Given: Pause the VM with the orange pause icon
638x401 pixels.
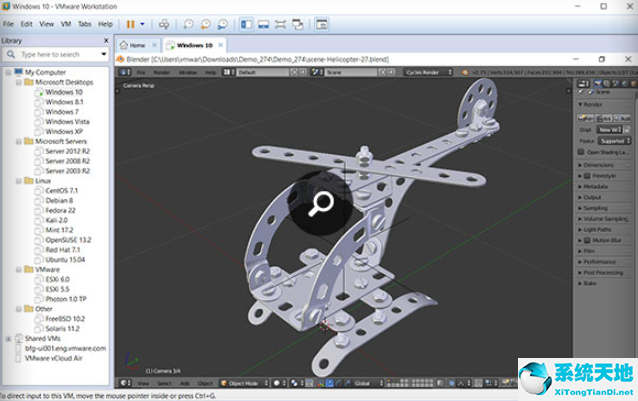Looking at the screenshot, I should point(130,24).
